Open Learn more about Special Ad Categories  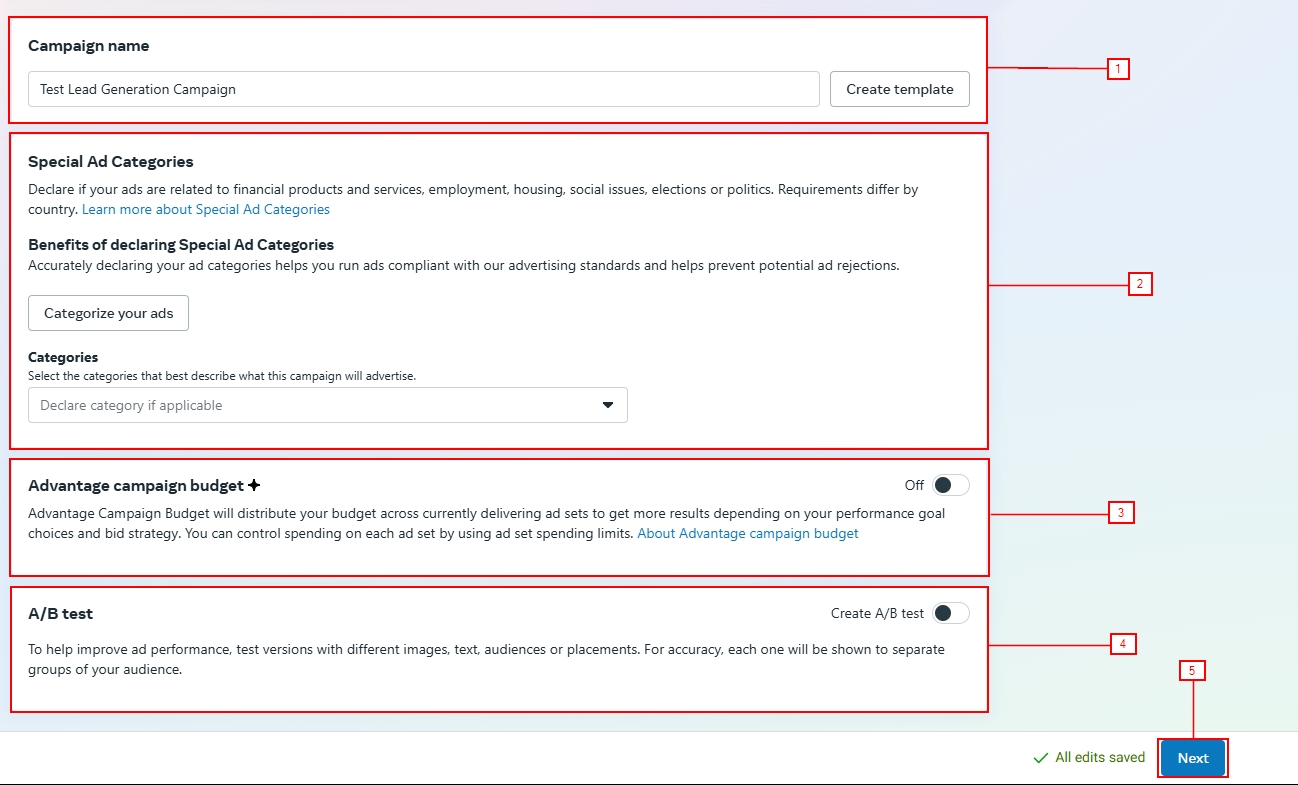206,209
